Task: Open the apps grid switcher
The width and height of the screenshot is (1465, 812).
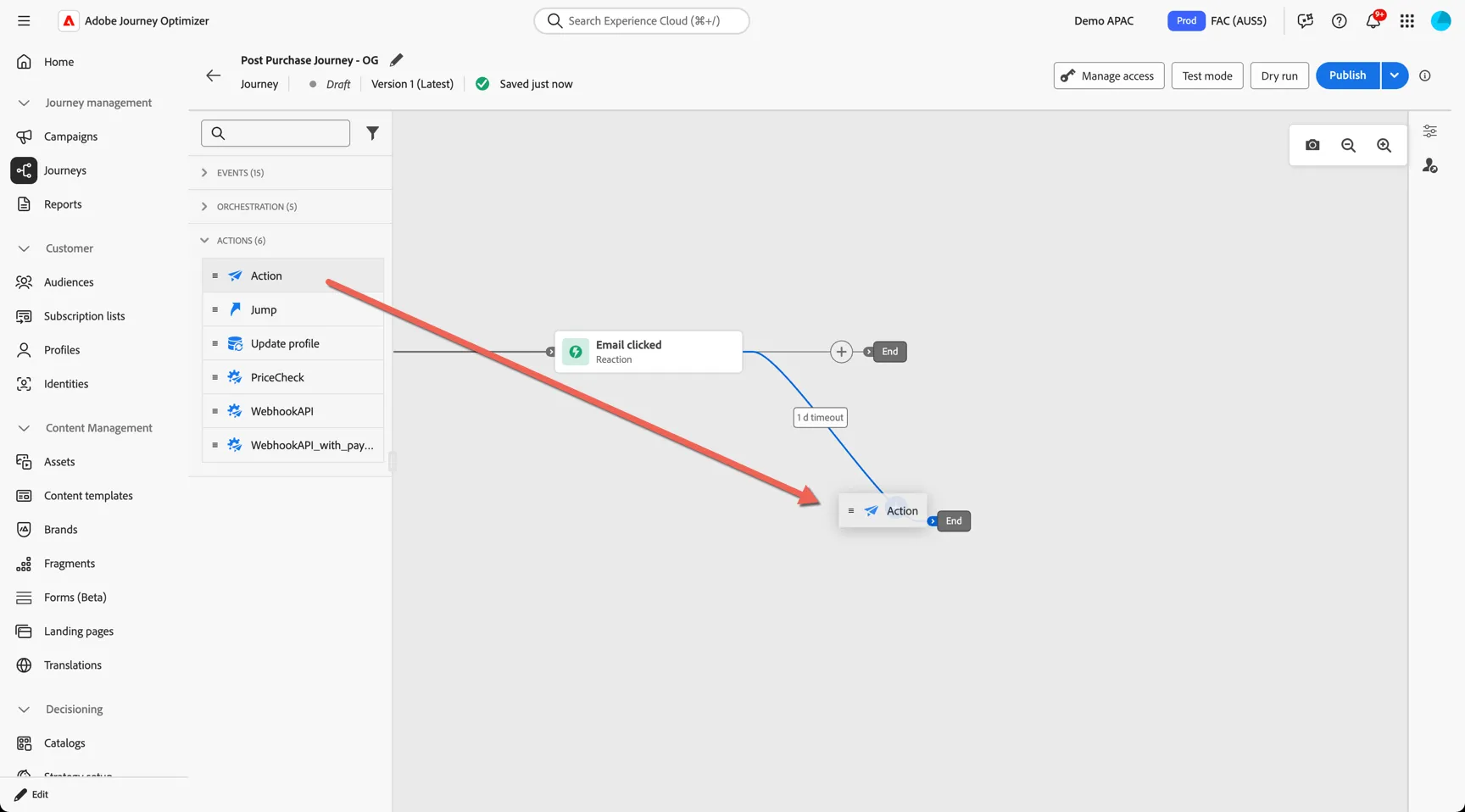Action: tap(1407, 21)
